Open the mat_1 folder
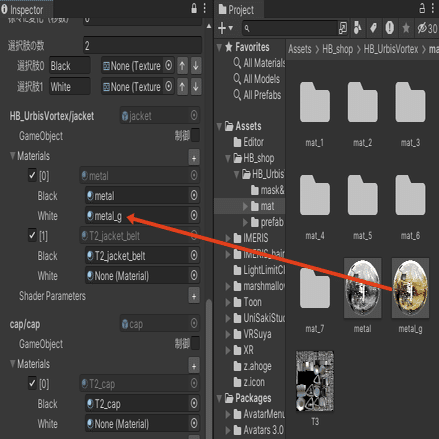 tap(315, 103)
